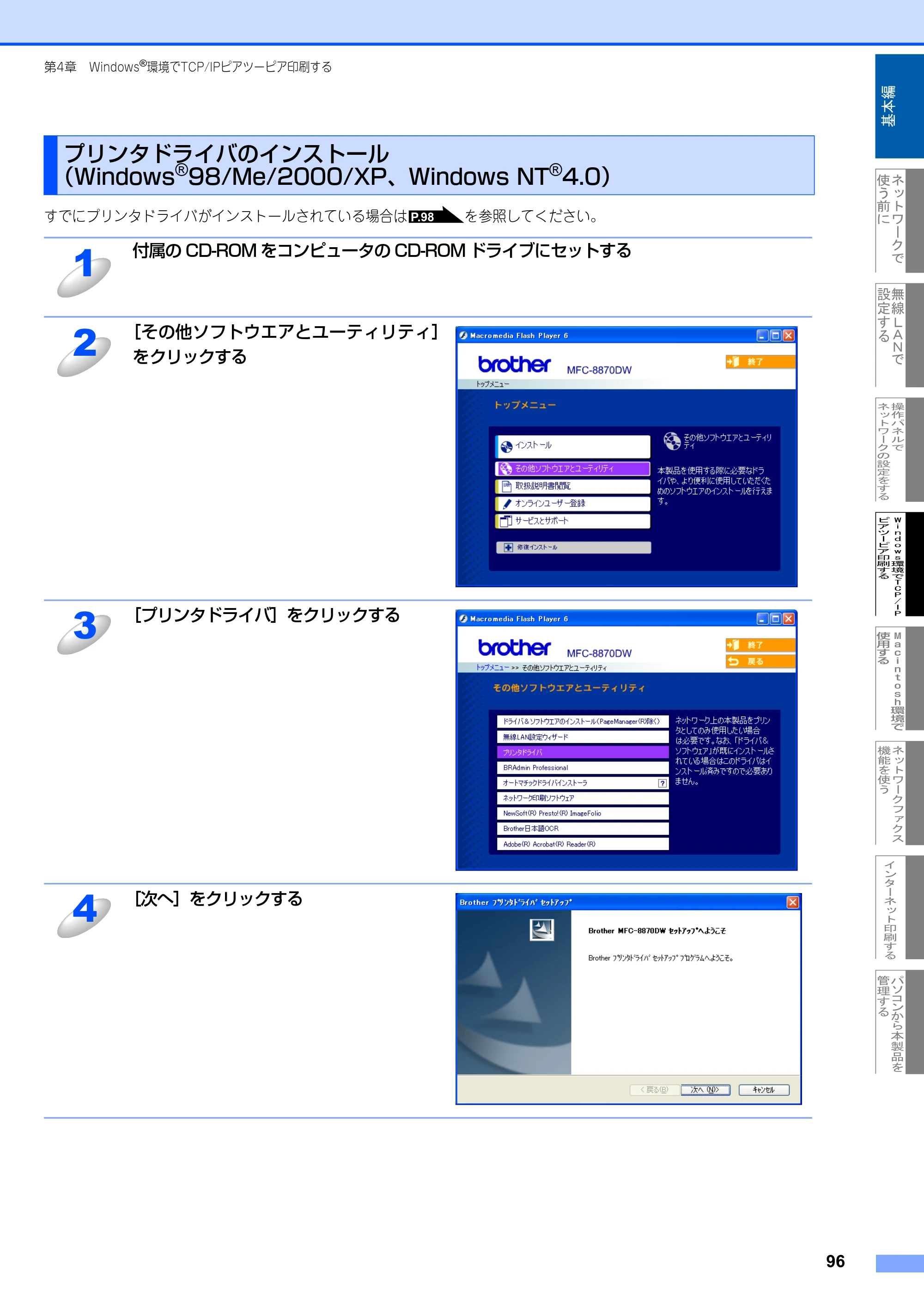
Task: Select Adobe(R) Acrobat(R) Reader(R)
Action: [582, 844]
